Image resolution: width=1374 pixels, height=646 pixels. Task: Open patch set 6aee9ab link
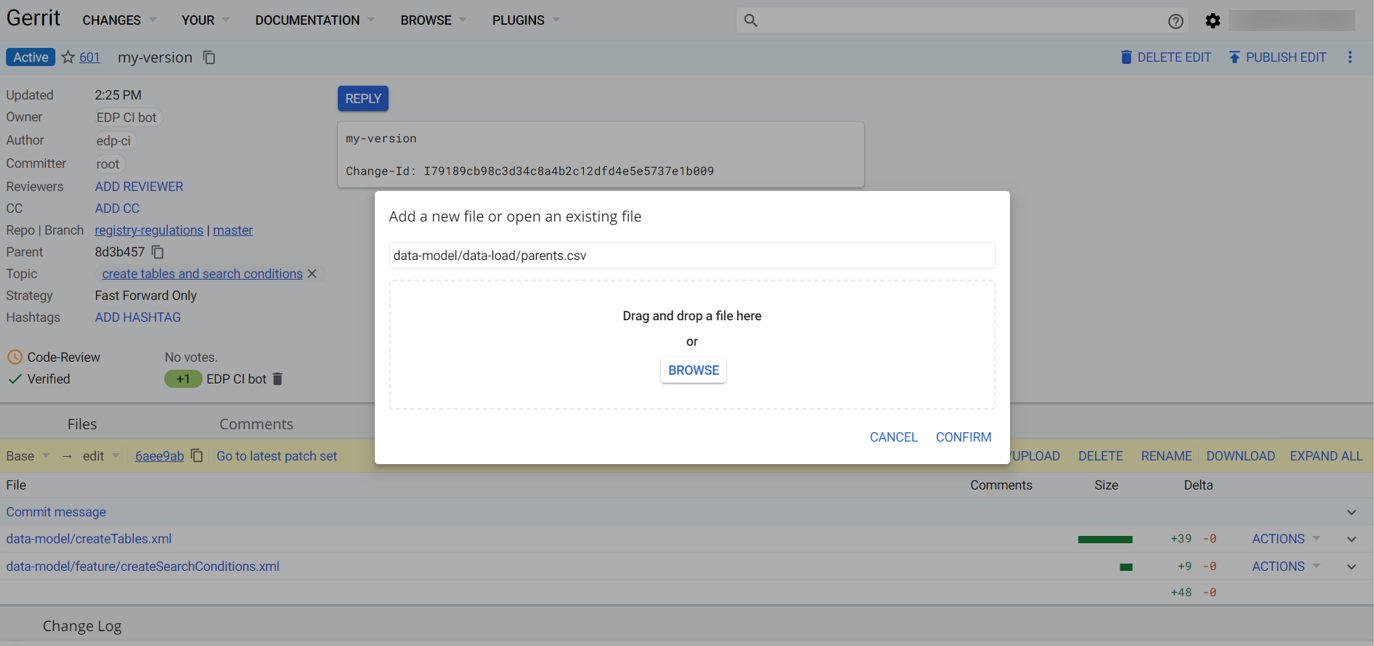tap(160, 455)
